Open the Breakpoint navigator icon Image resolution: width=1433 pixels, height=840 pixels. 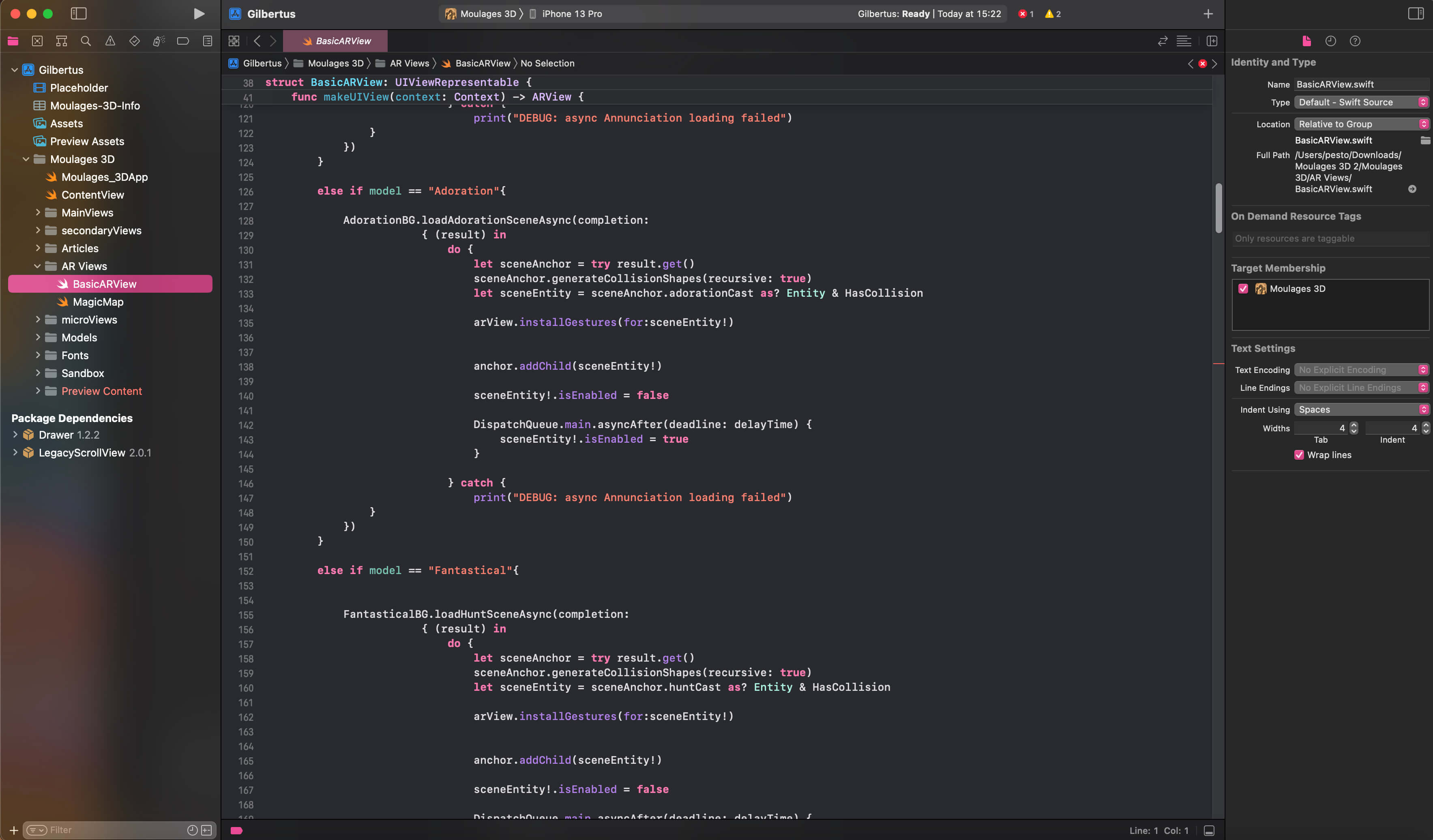(182, 41)
